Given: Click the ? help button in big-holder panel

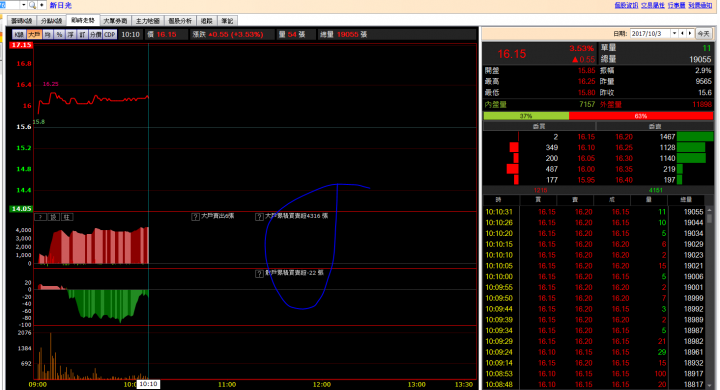Looking at the screenshot, I should click(x=41, y=217).
